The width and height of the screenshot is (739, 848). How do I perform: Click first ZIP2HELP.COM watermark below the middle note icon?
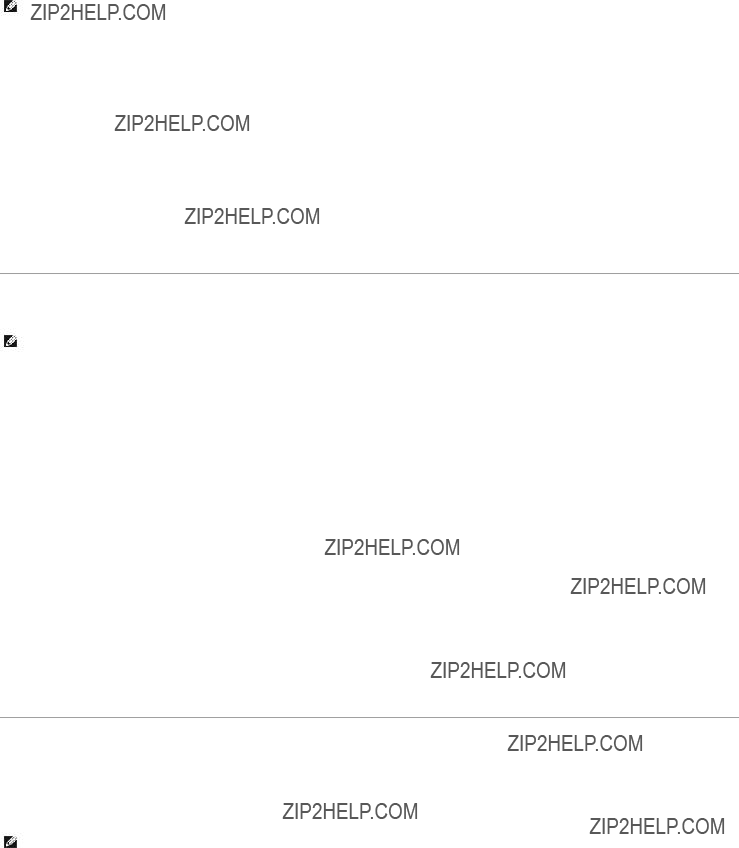tap(392, 548)
